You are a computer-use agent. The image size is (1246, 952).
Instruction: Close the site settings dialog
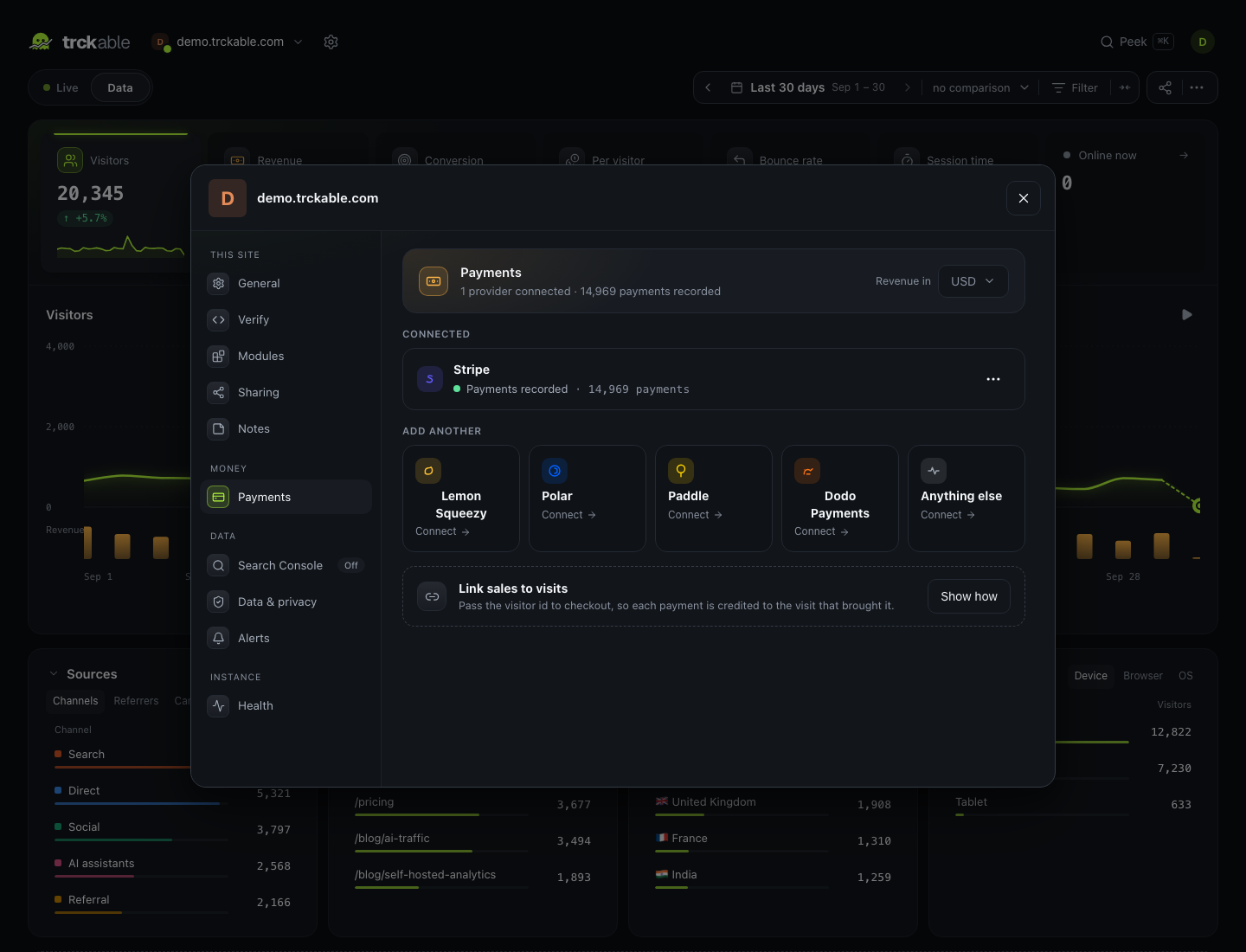[x=1024, y=198]
